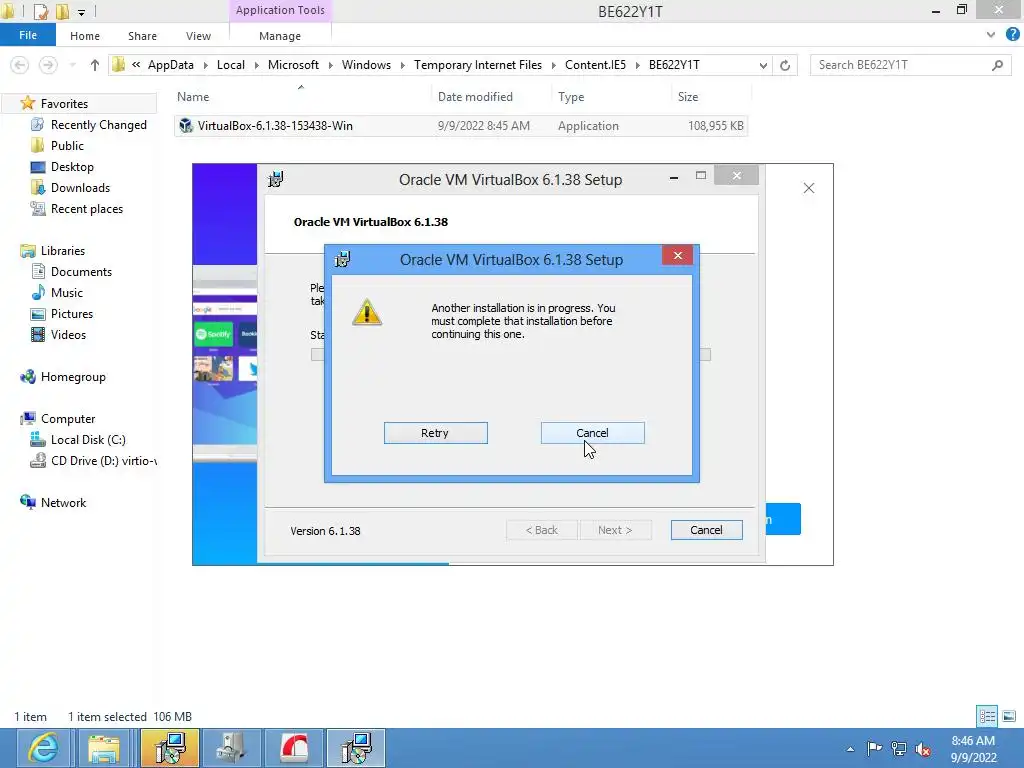Click Cancel in VirtualBox setup wizard footer
The width and height of the screenshot is (1024, 768).
point(706,530)
